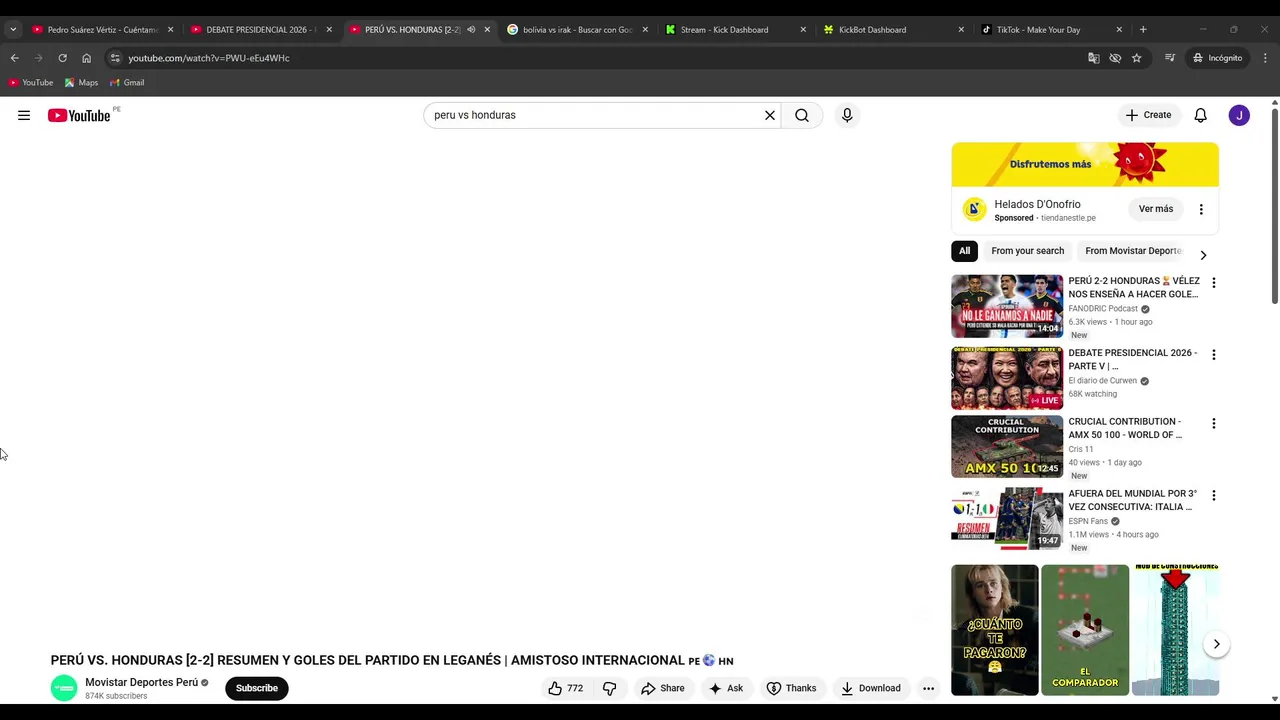
Task: Start voice search with the microphone
Action: coord(847,115)
